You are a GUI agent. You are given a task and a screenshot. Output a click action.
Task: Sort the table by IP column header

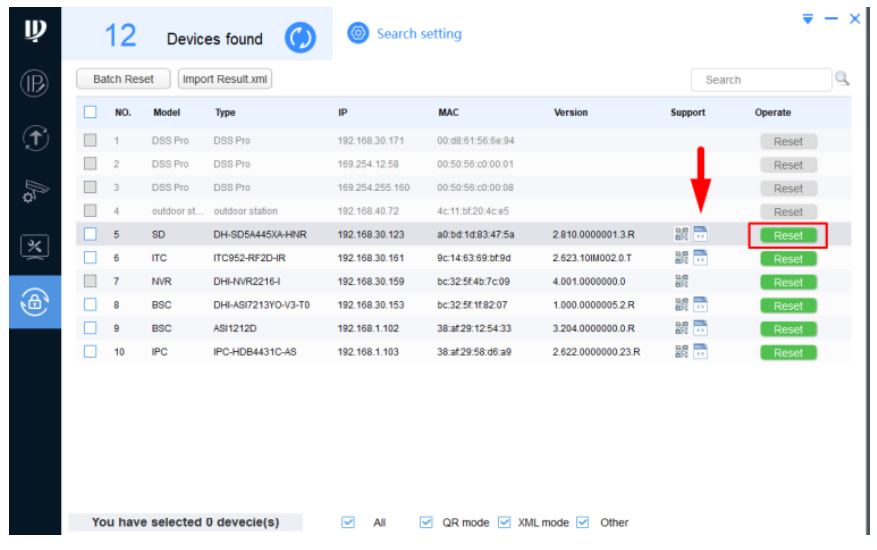(x=343, y=113)
